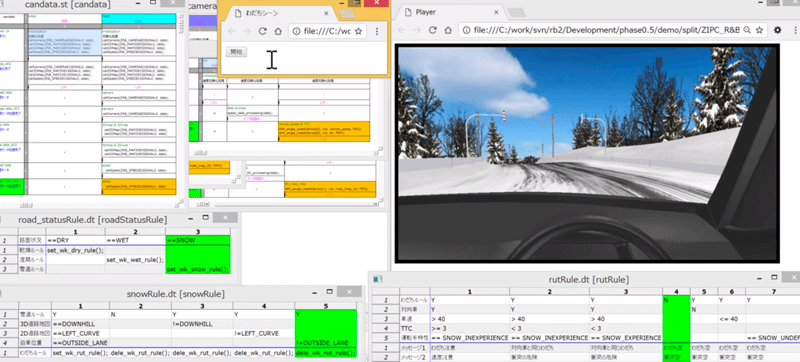
Task: Click '>= 3' TTC cell in rutRule
Action: 469,328
